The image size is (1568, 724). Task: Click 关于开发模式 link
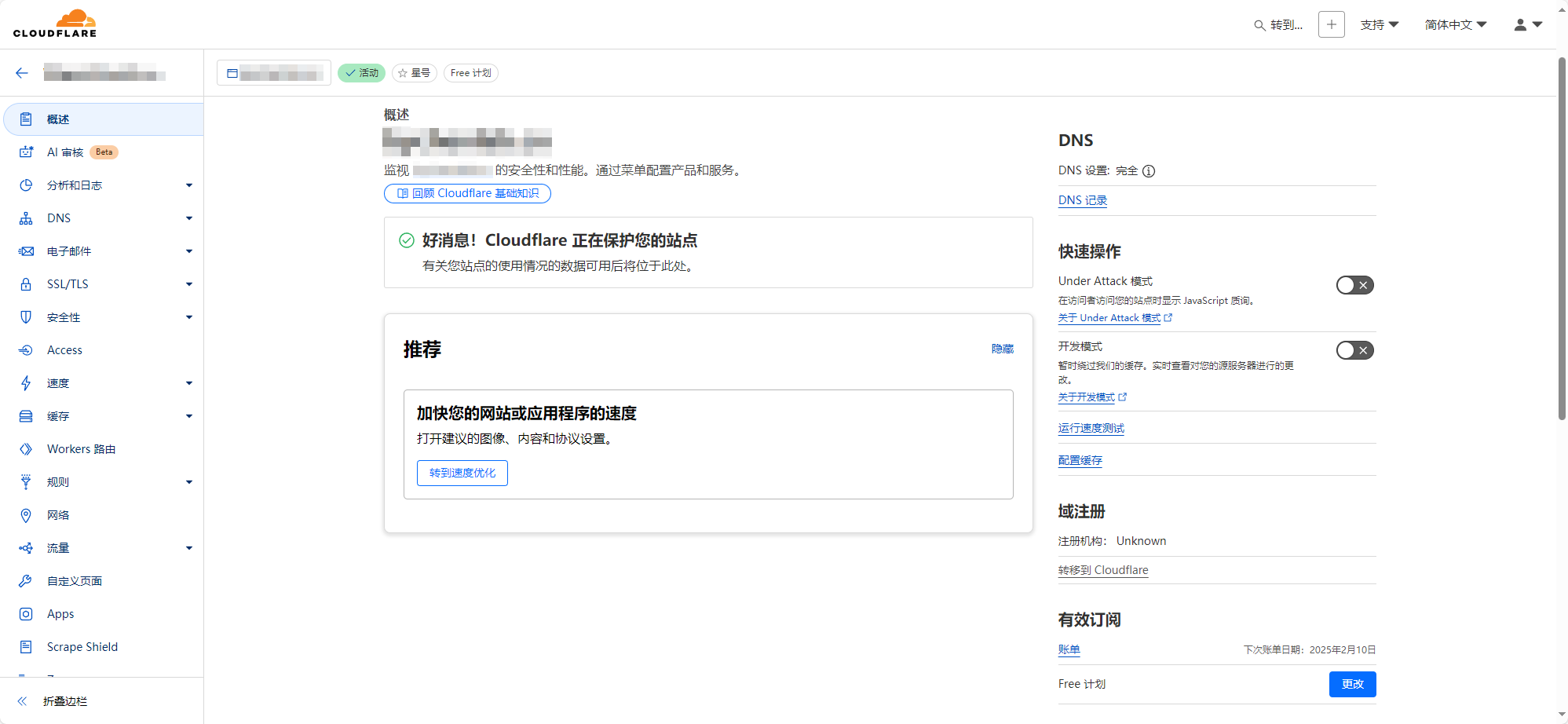click(1092, 397)
